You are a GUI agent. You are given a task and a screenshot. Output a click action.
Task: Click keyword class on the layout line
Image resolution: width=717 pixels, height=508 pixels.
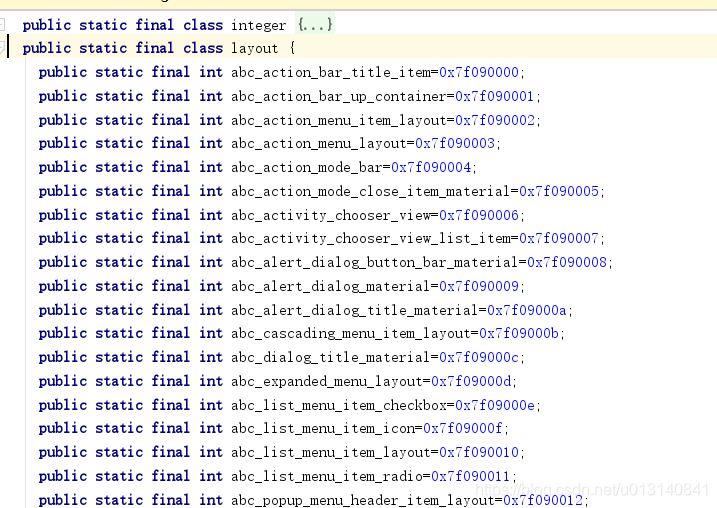[x=203, y=48]
